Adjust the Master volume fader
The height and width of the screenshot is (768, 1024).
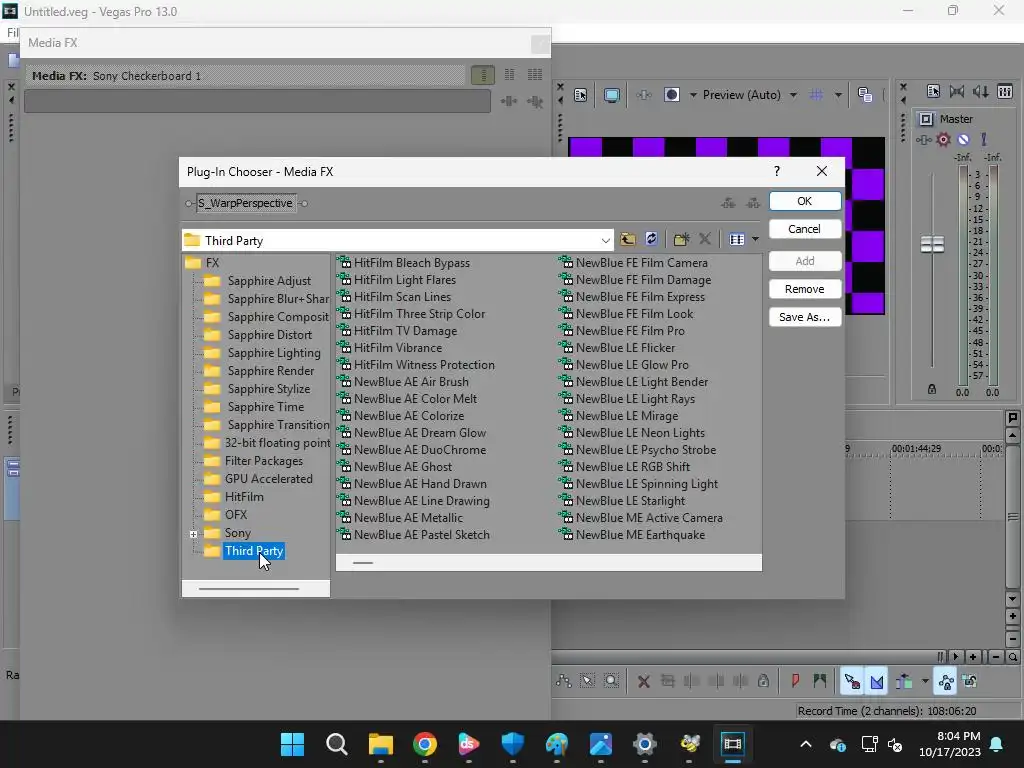932,244
